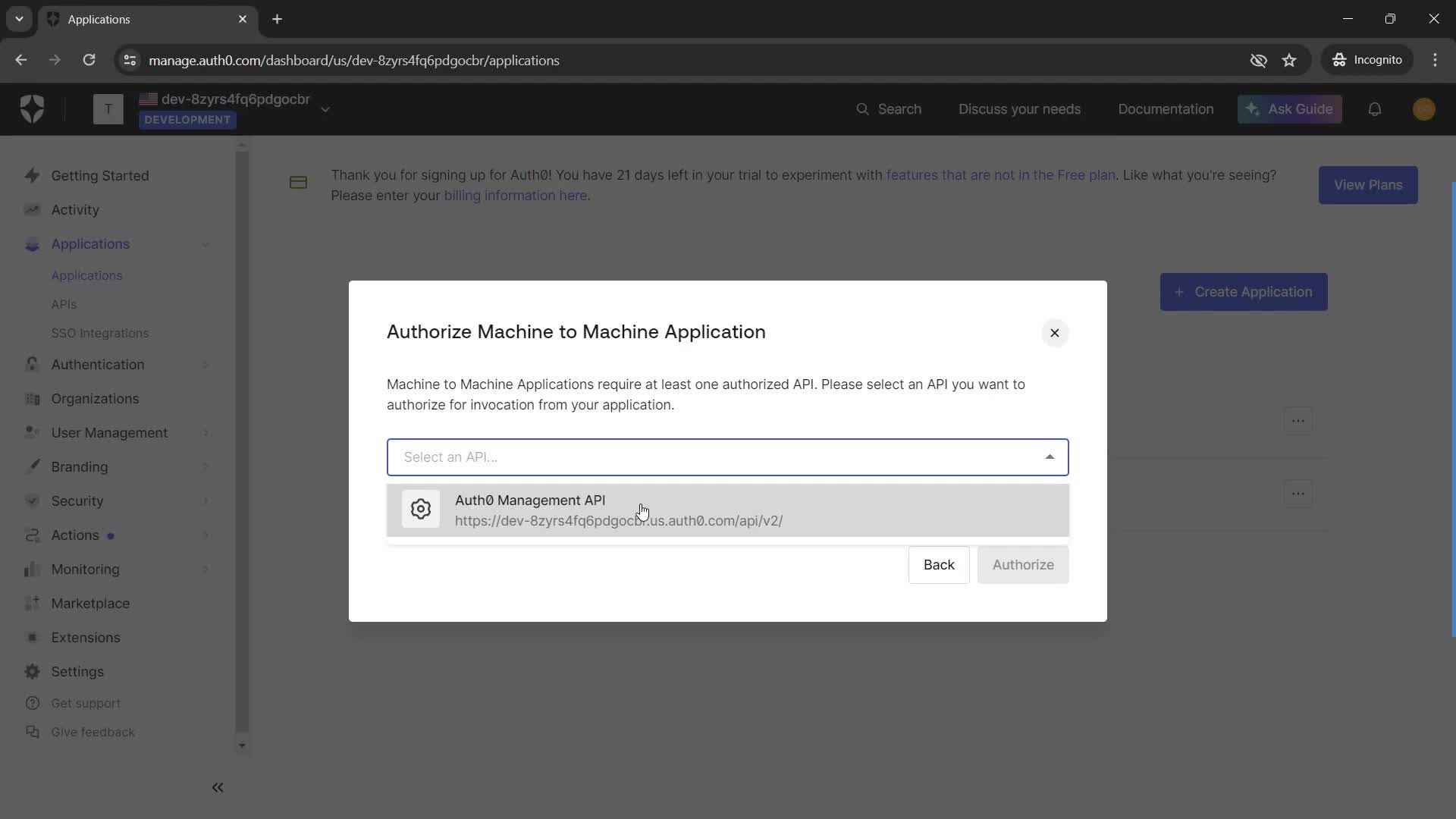
Task: Expand User Management section chevron
Action: [x=206, y=433]
